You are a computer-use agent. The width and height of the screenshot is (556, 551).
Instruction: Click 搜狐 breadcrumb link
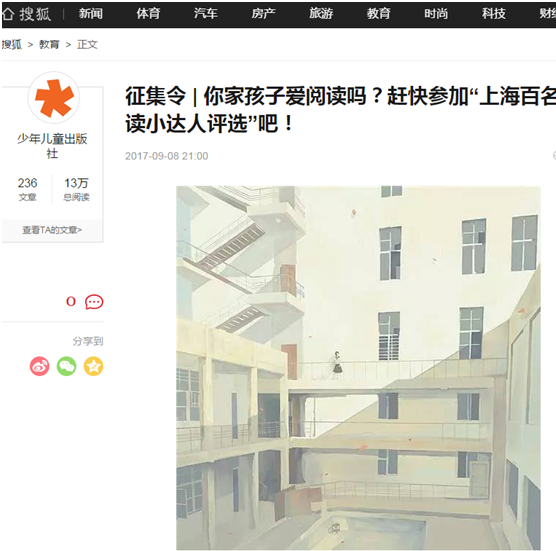click(11, 45)
